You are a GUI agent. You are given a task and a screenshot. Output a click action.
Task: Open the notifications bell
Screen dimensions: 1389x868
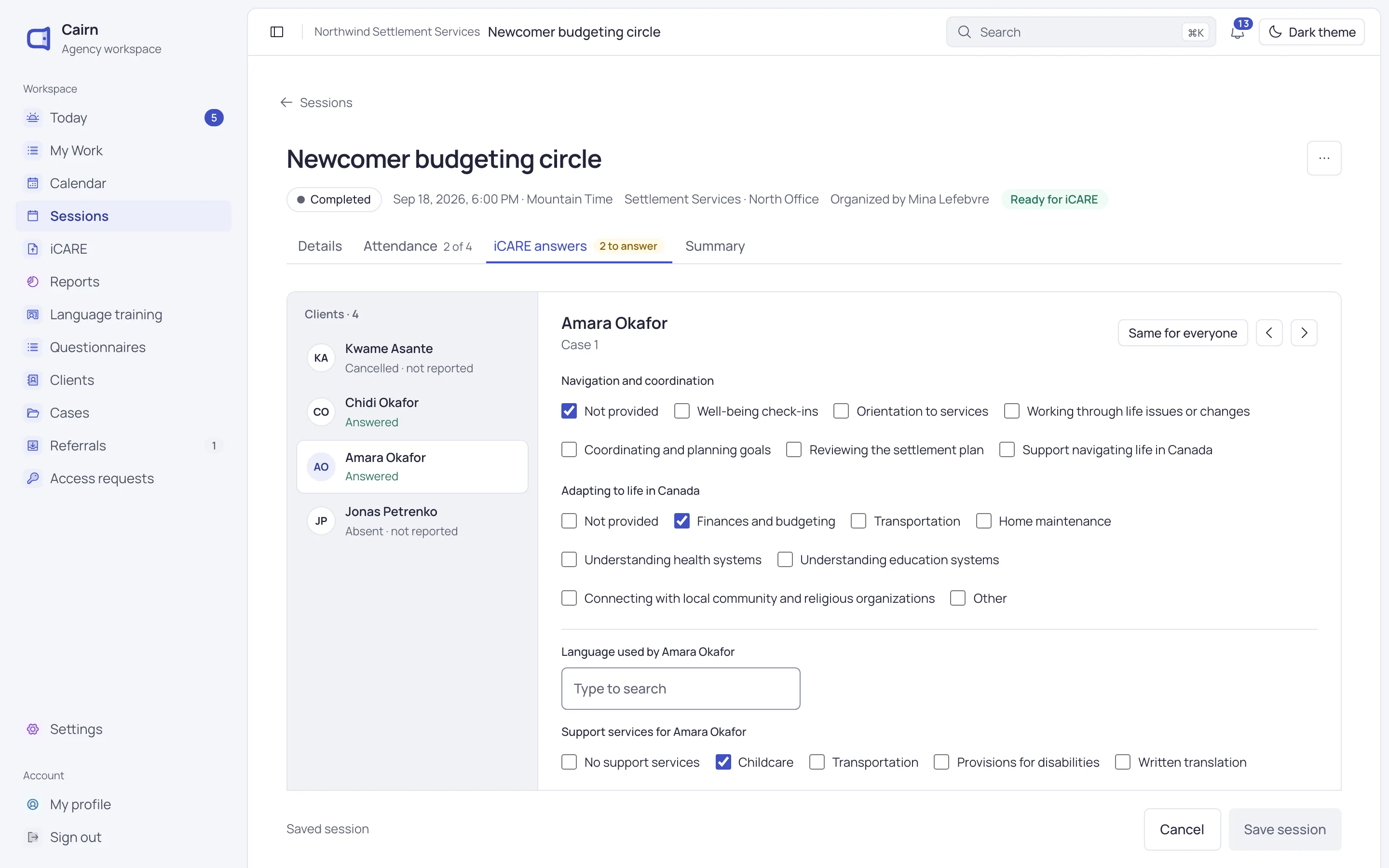(x=1238, y=32)
